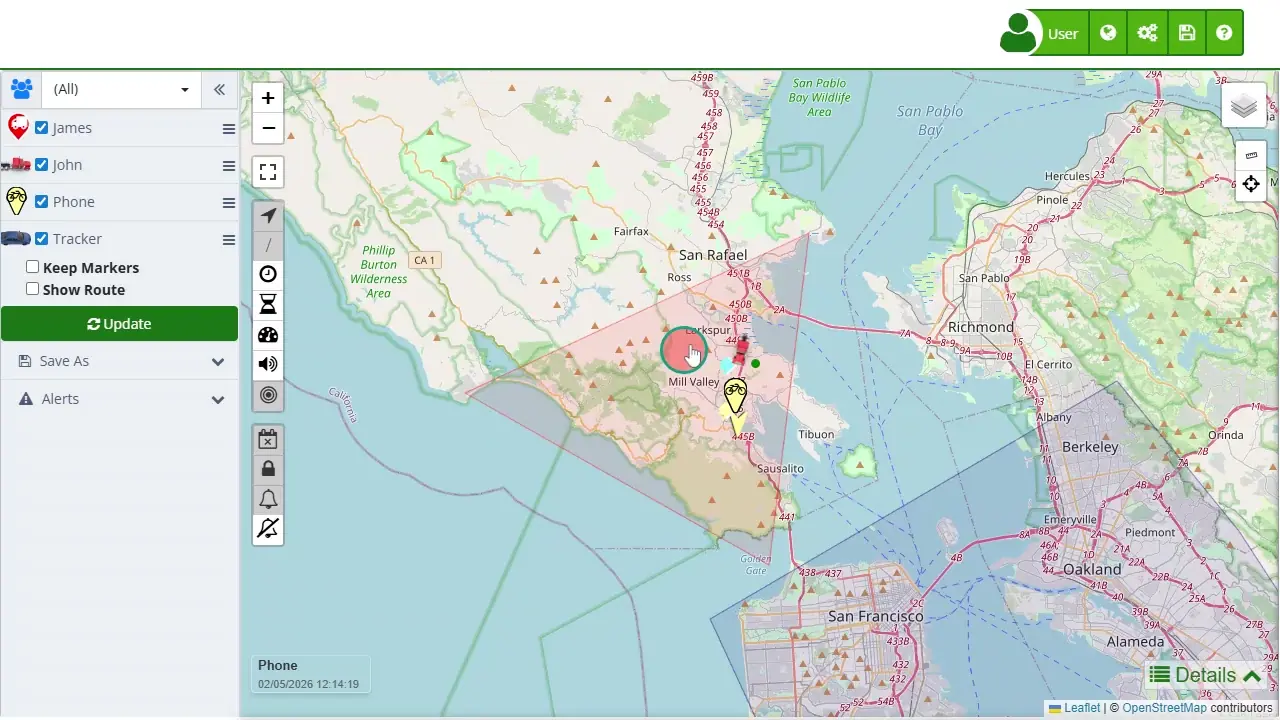Enable the Keep Markers checkbox
The image size is (1280, 720).
click(x=33, y=267)
